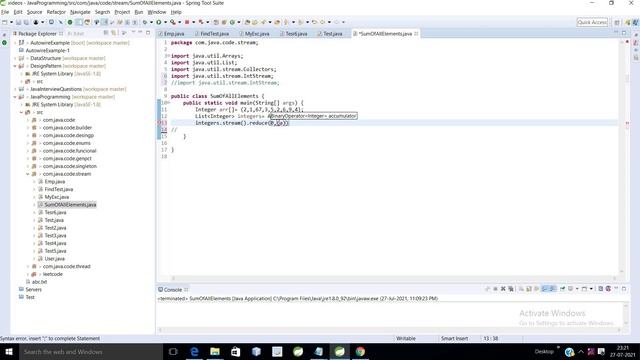Click error marker on line 13 gutter
The width and height of the screenshot is (640, 360).
(x=160, y=123)
